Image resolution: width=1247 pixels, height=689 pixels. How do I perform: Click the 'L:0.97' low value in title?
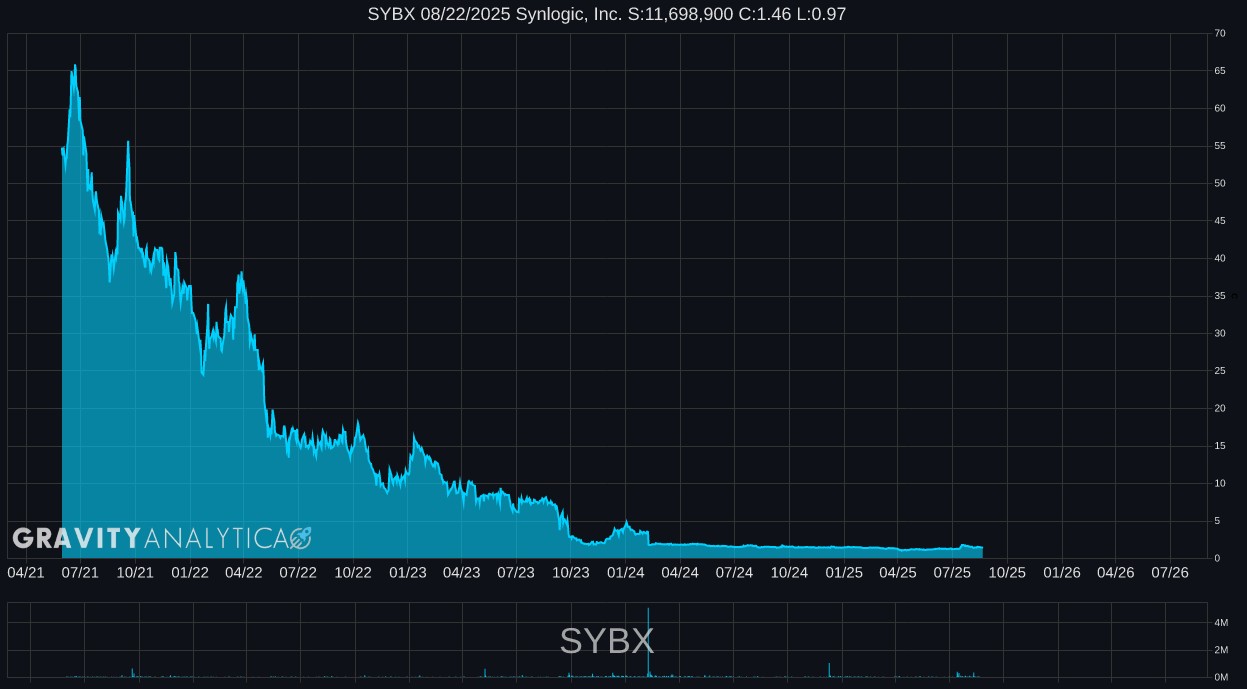tap(822, 14)
